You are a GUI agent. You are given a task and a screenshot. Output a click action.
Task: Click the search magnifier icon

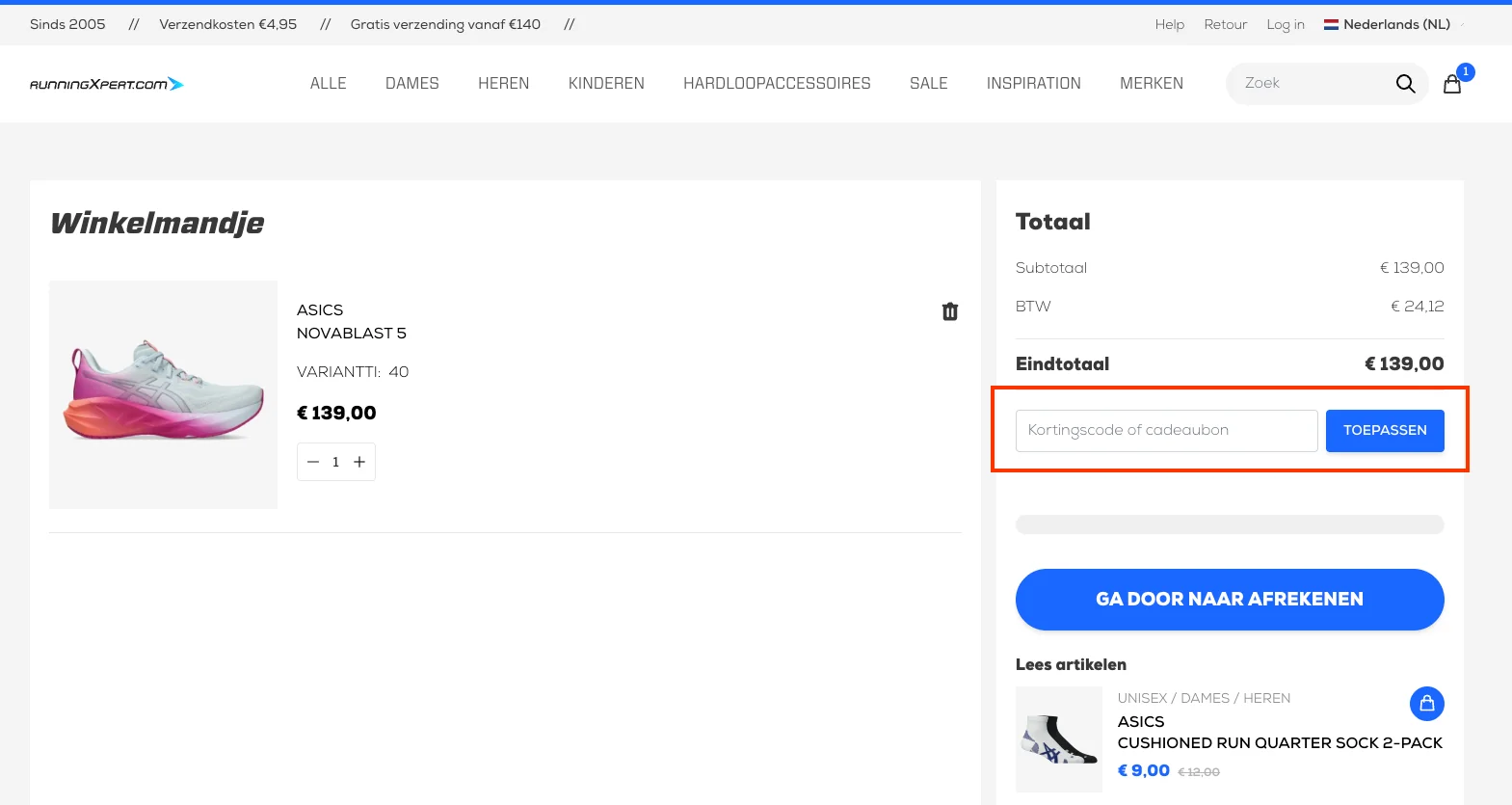(1405, 84)
